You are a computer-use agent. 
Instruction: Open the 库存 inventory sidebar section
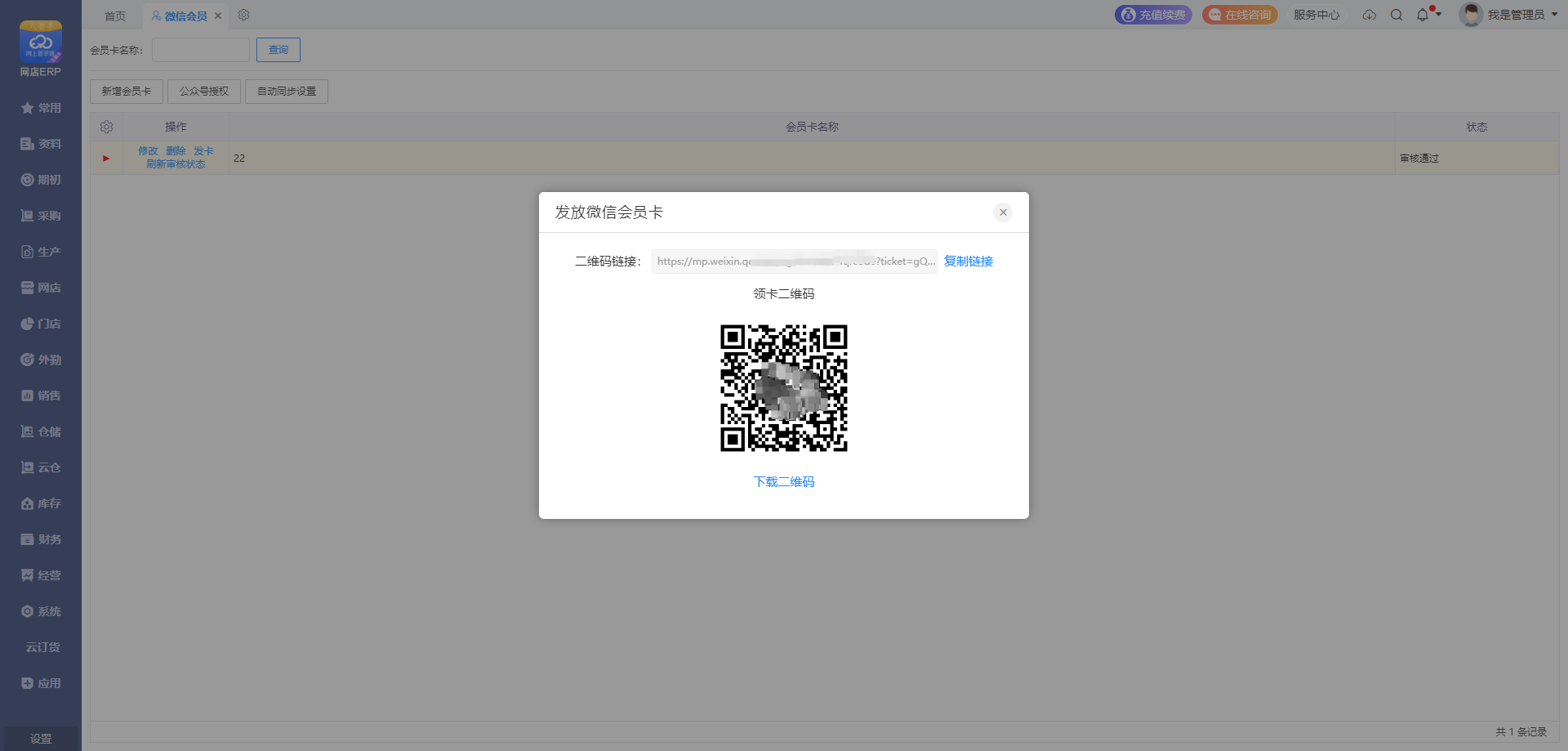[41, 503]
